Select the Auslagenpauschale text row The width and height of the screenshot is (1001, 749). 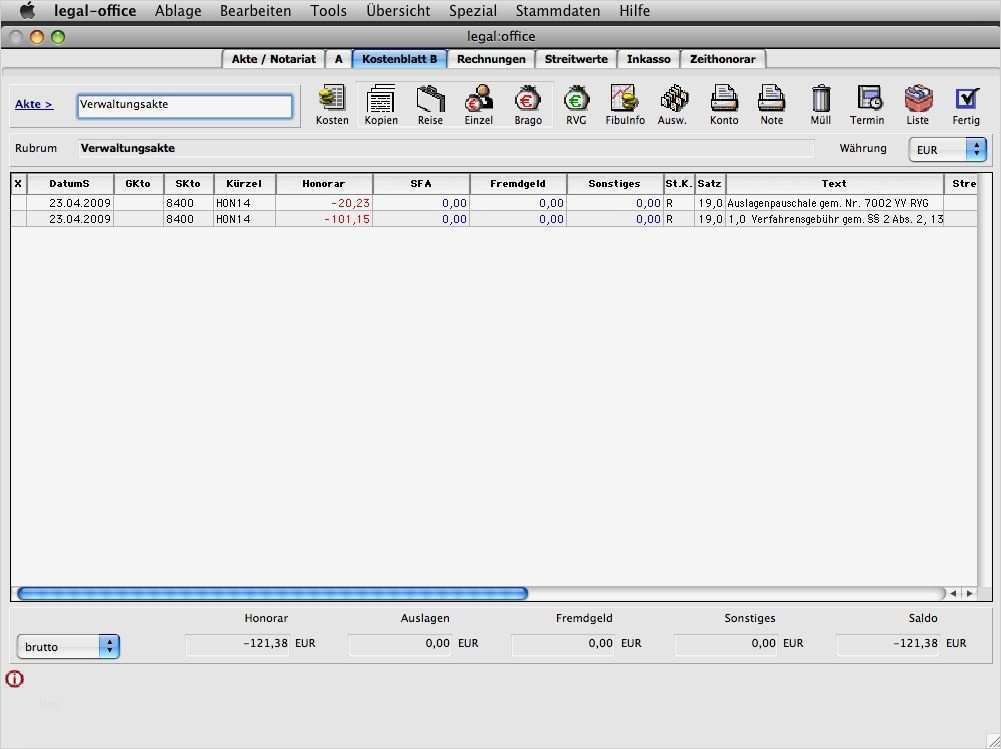pyautogui.click(x=834, y=203)
